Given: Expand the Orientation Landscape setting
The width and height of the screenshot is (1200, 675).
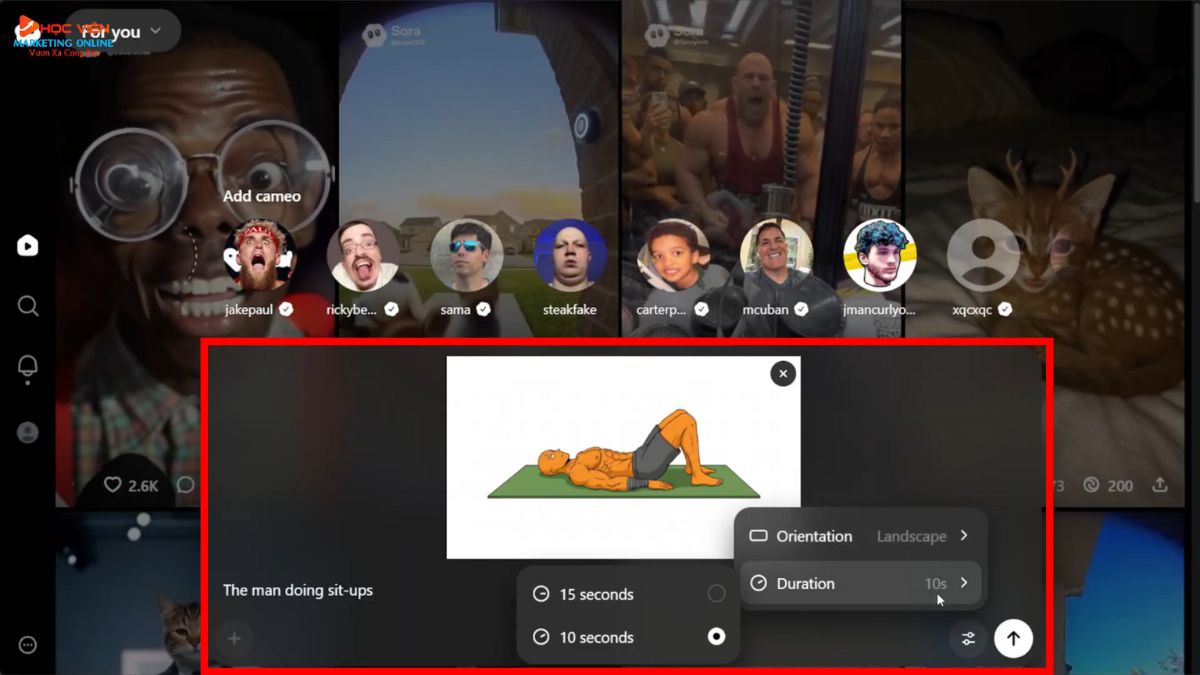Looking at the screenshot, I should 860,536.
